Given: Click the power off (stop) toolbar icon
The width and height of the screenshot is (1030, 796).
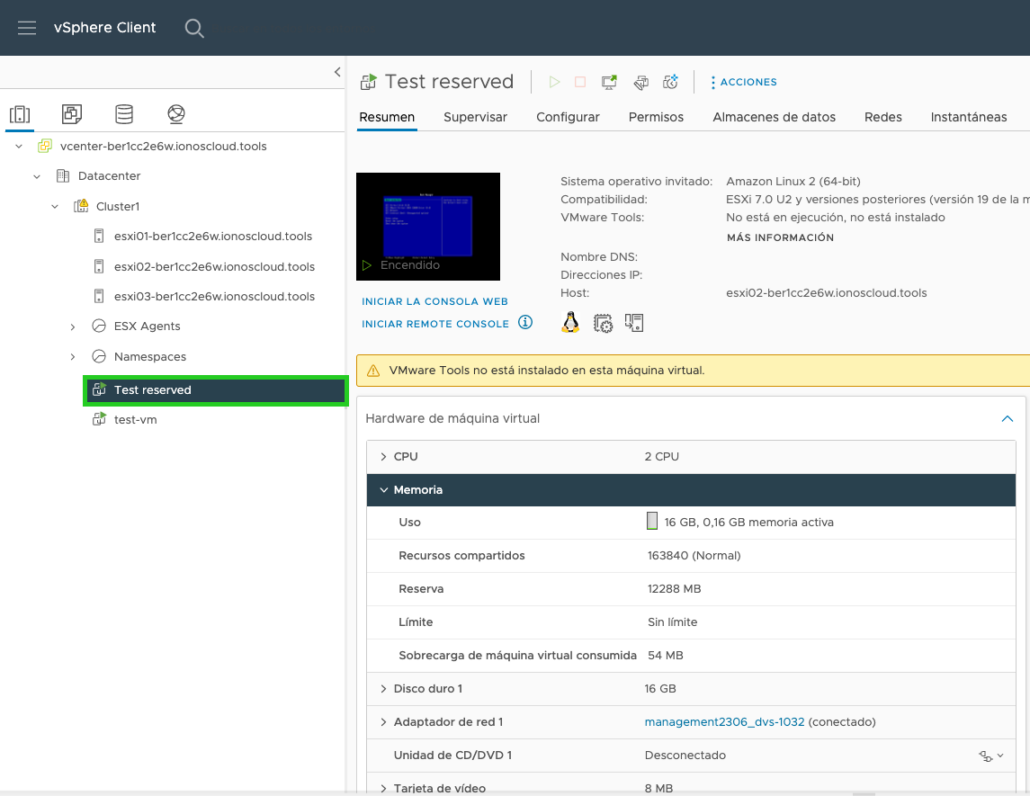Looking at the screenshot, I should pyautogui.click(x=580, y=82).
